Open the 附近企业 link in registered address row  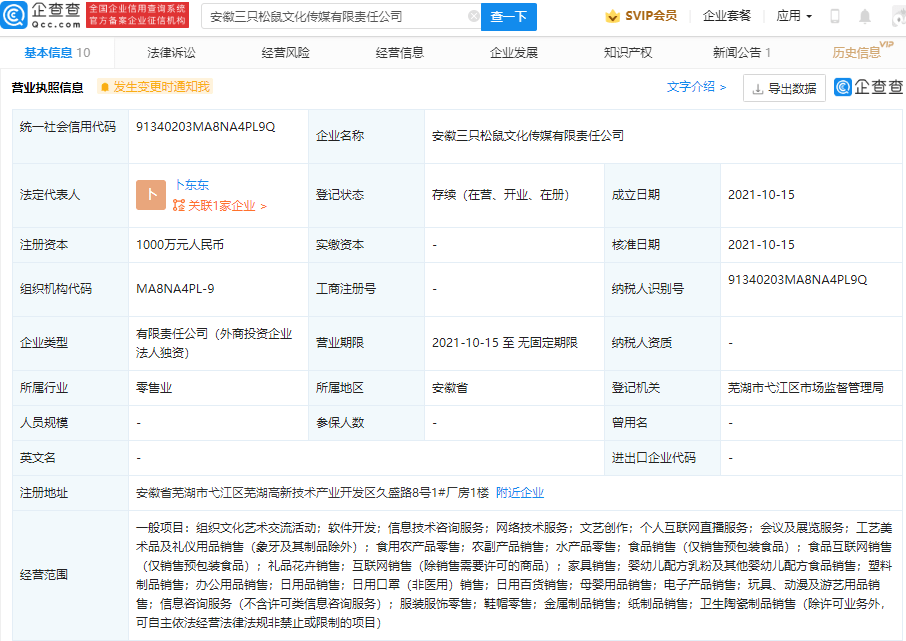click(519, 493)
